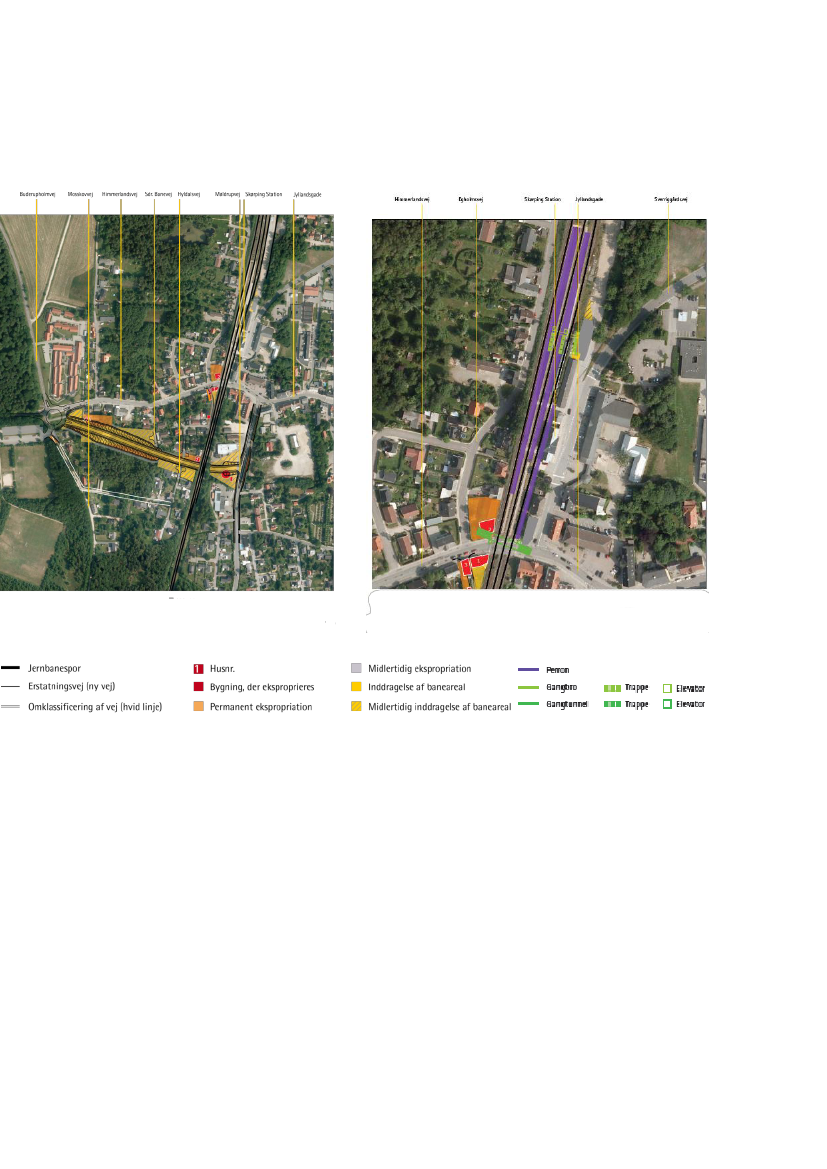Click the Sdr. Banevej street label

pyautogui.click(x=158, y=194)
